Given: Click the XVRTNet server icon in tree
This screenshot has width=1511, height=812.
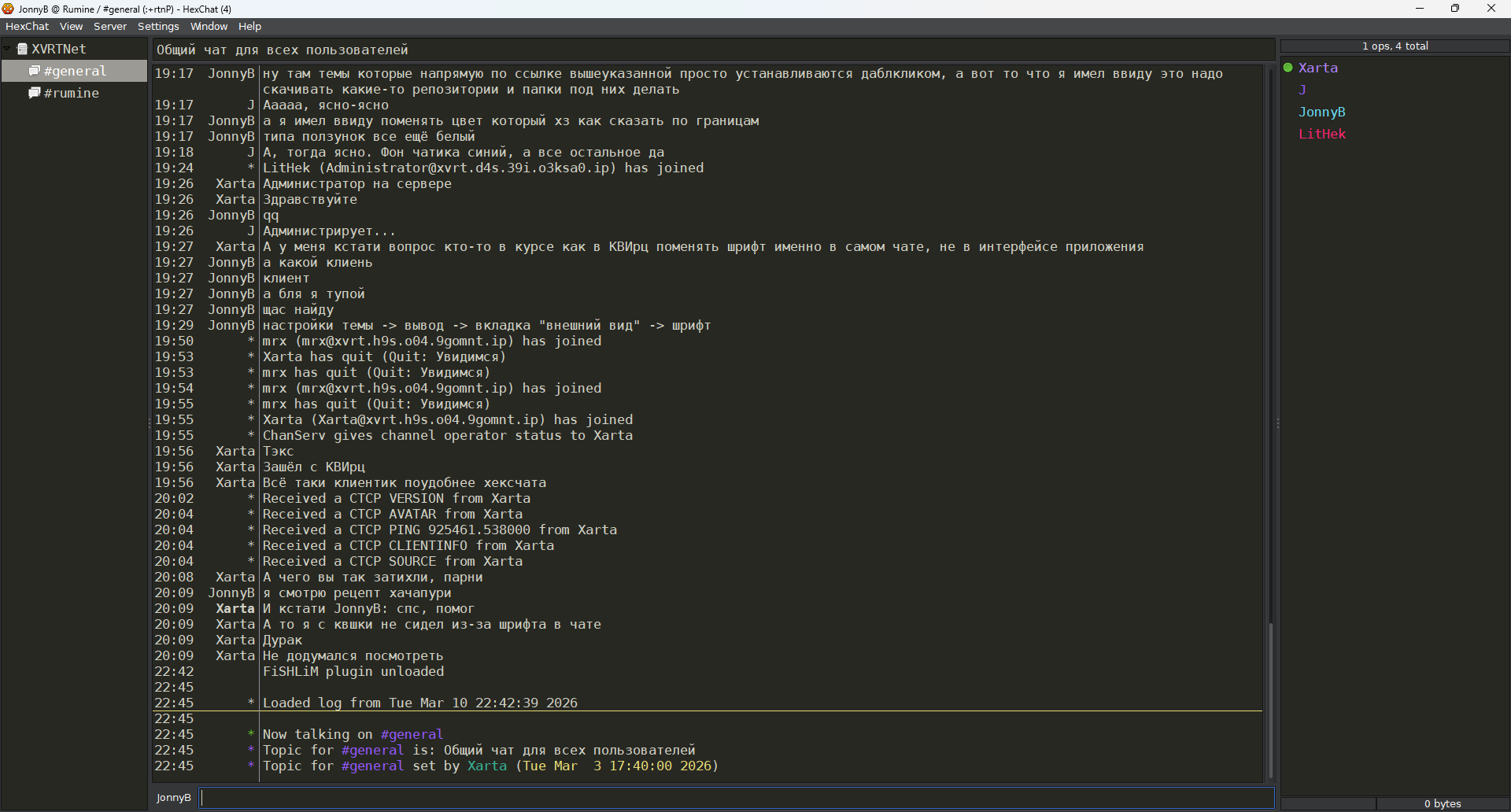Looking at the screenshot, I should [23, 49].
